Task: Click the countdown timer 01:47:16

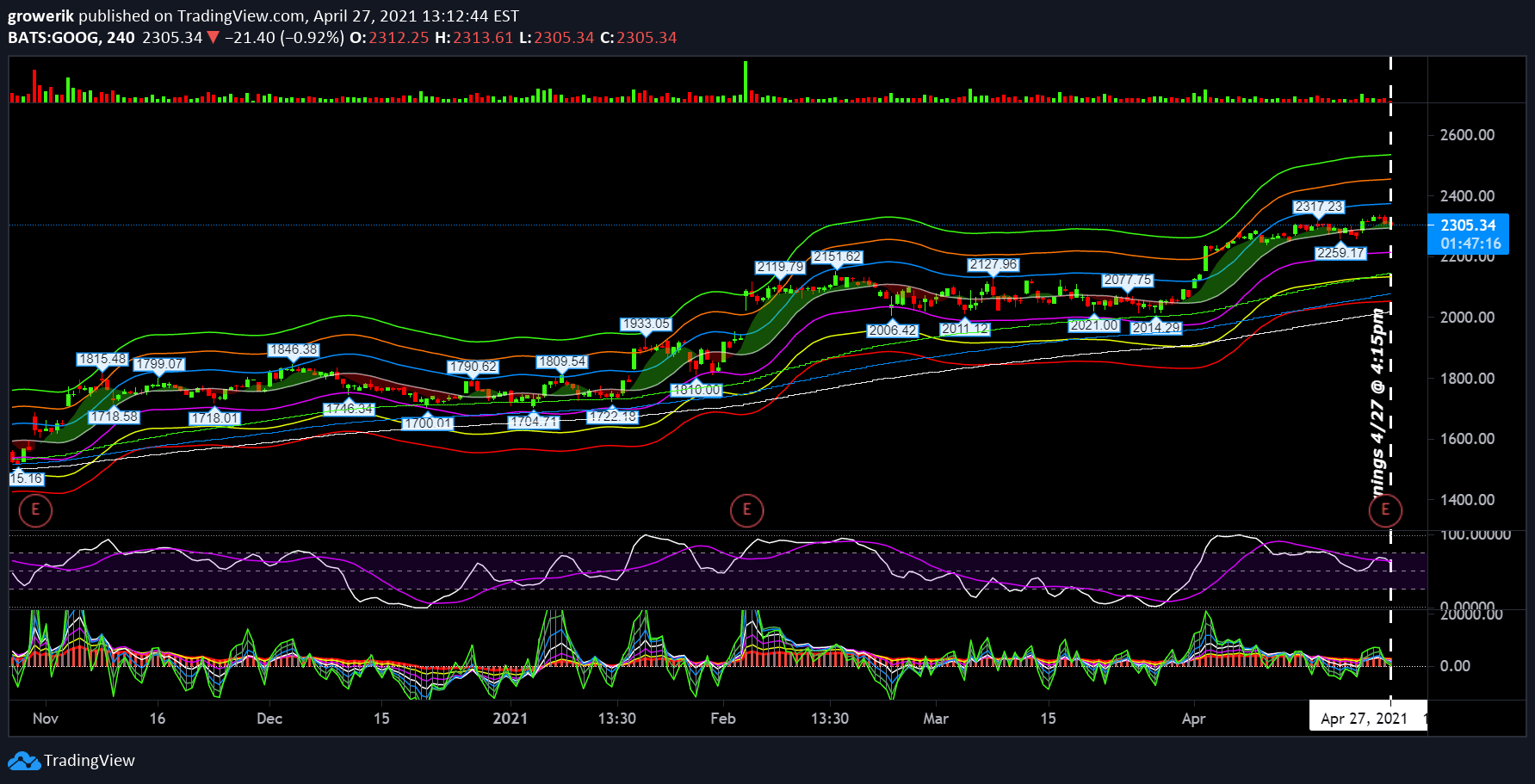Action: pos(1470,244)
